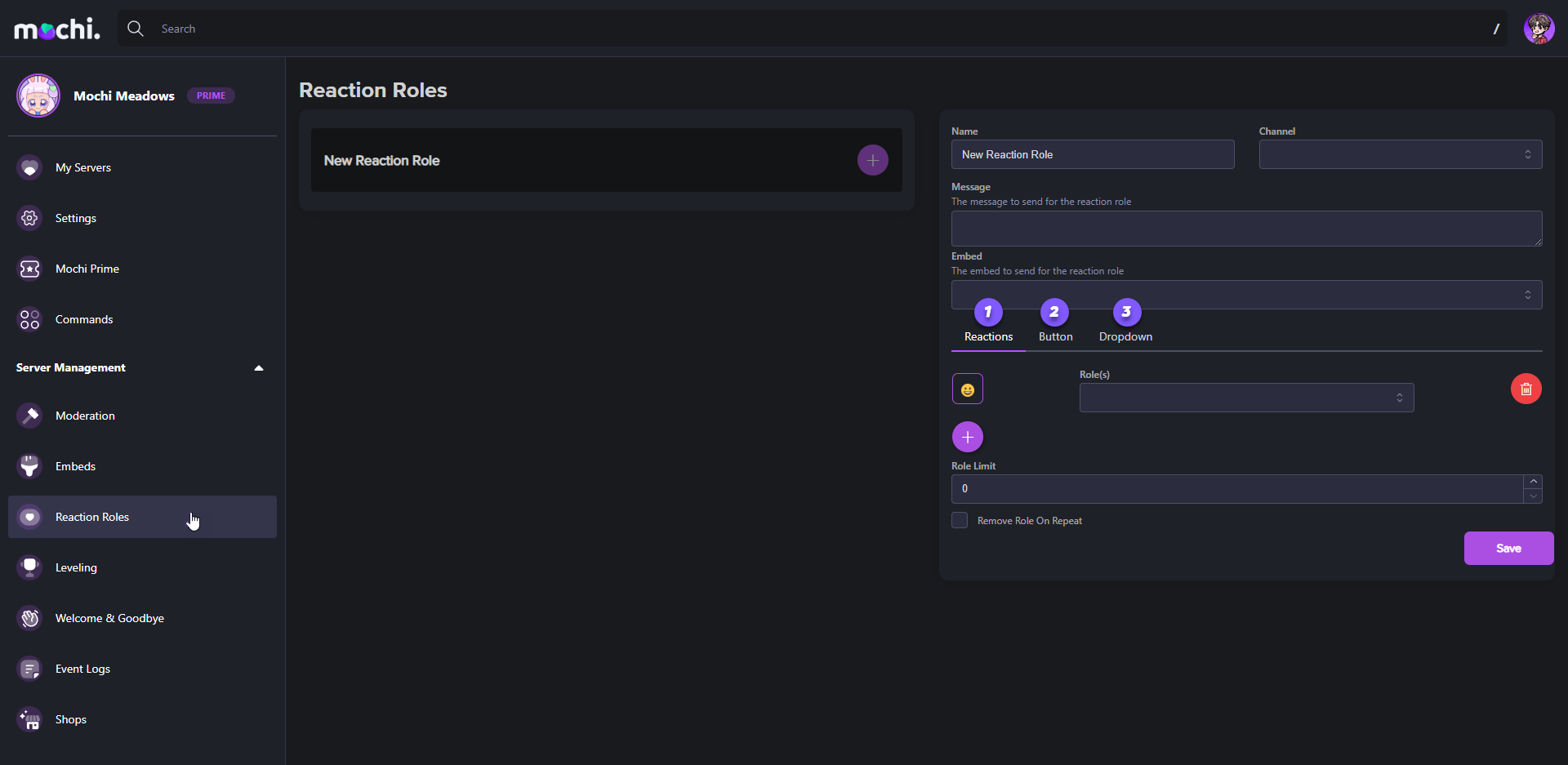Enable Remove Role On Repeat checkbox

click(960, 521)
